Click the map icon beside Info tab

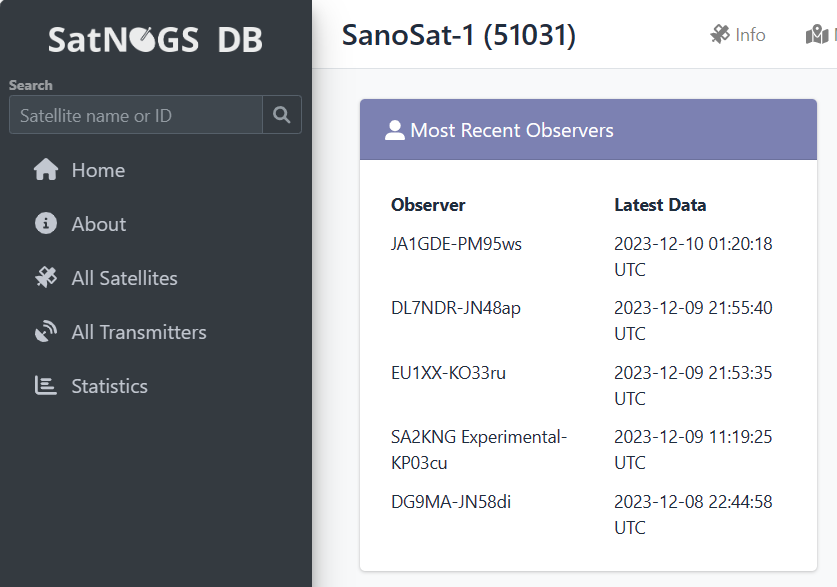[817, 35]
